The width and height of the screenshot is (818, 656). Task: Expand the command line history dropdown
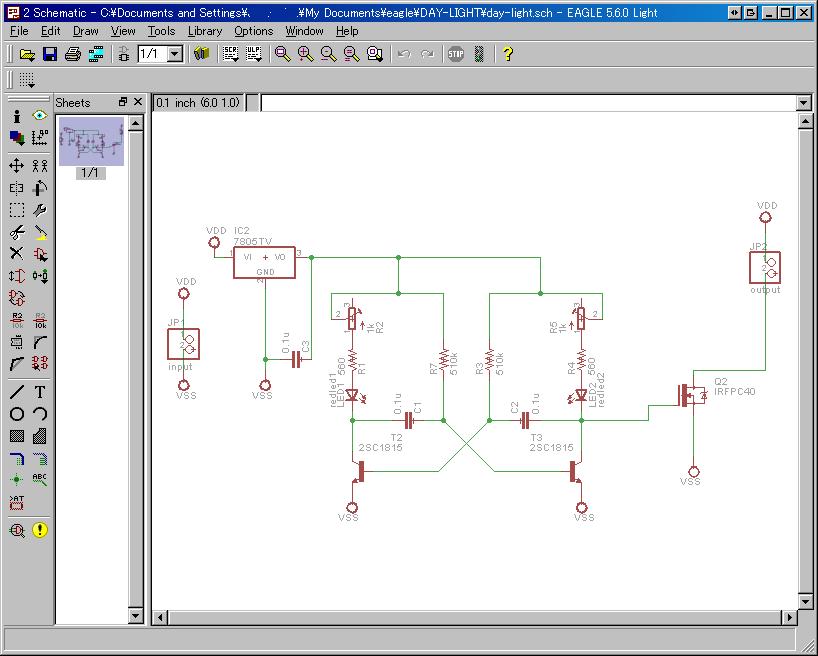(x=803, y=103)
